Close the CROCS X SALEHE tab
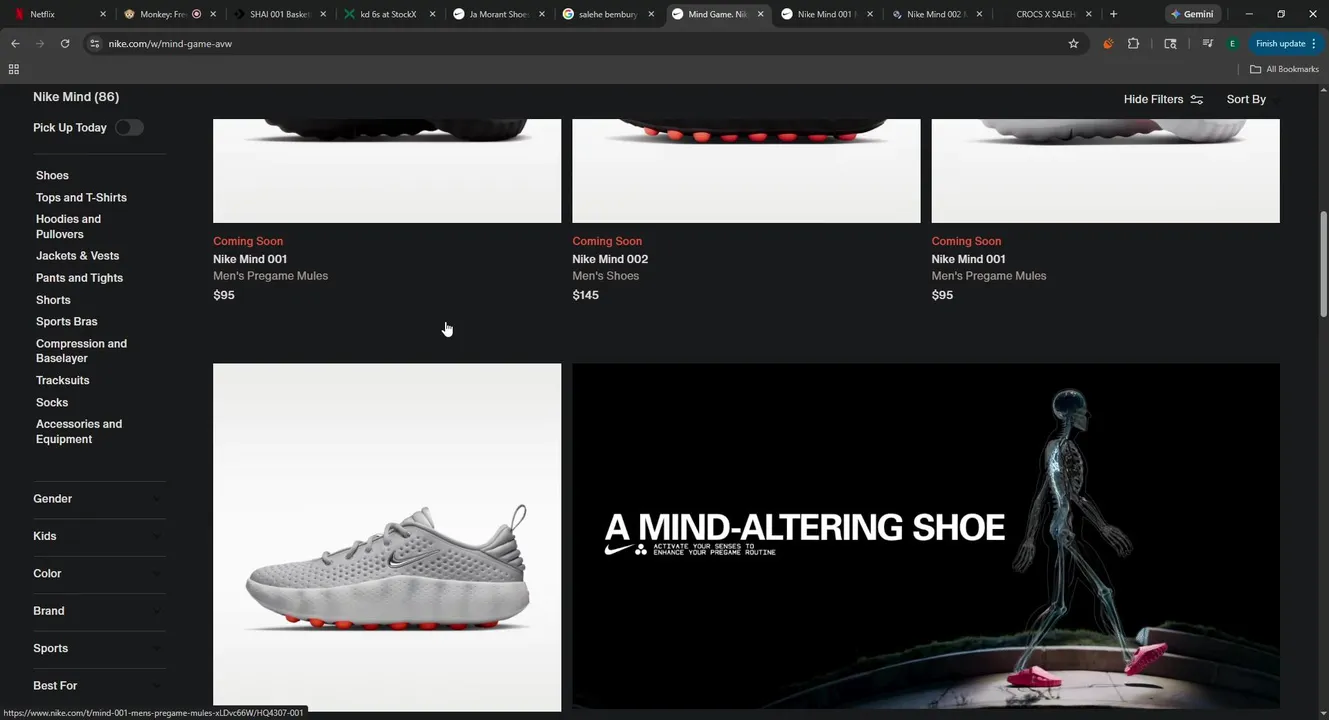This screenshot has width=1329, height=720. 1089,14
